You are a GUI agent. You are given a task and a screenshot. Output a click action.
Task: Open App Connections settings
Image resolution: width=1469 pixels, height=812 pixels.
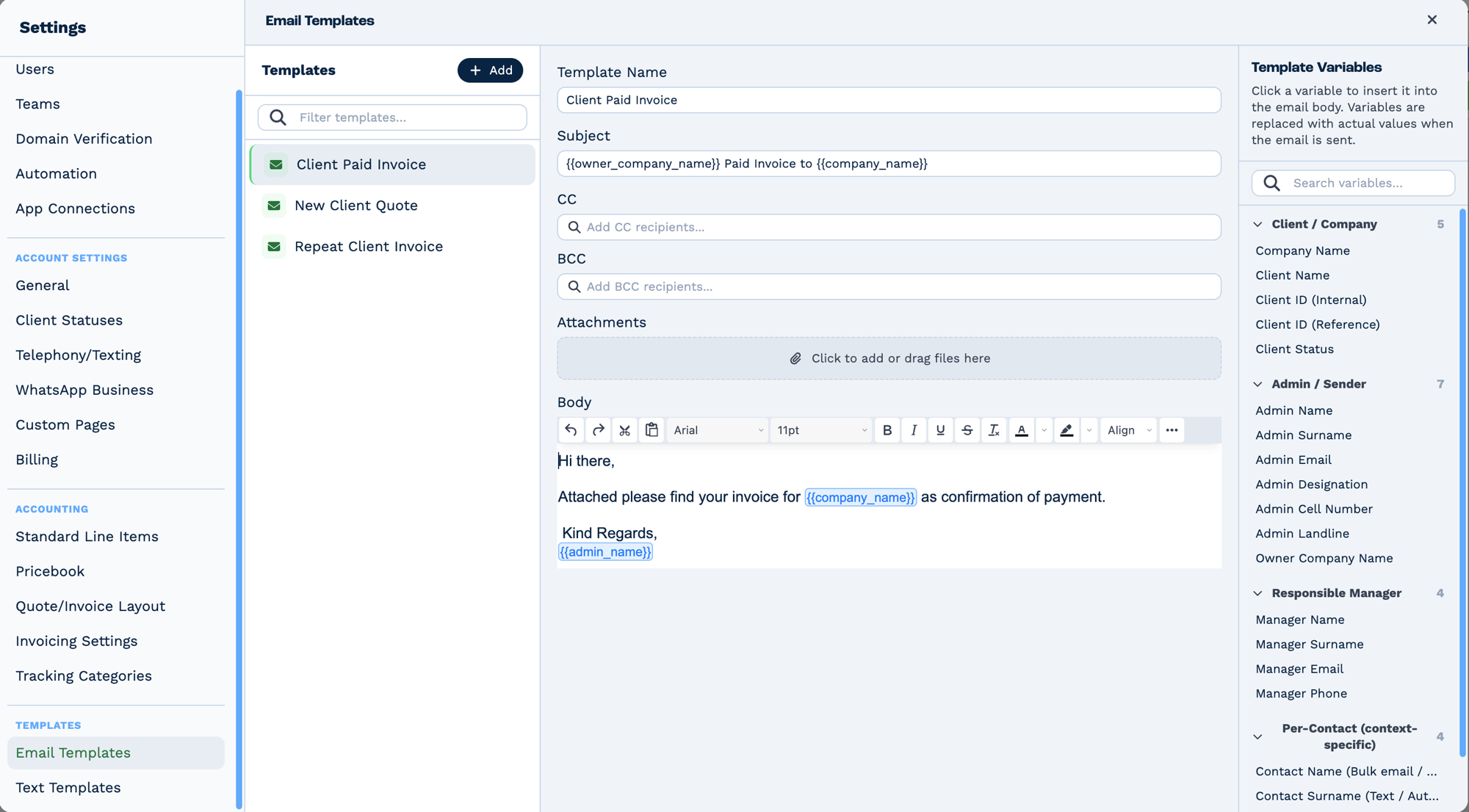(75, 209)
